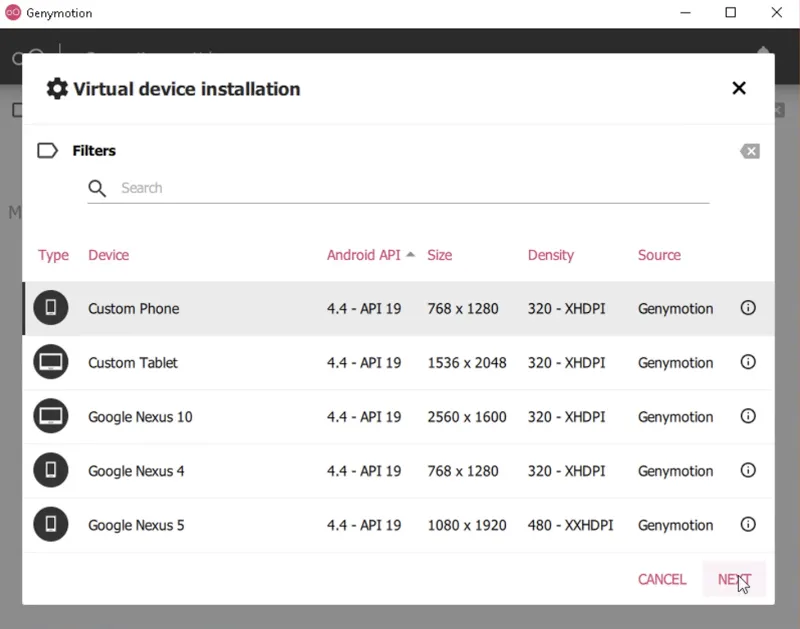Close the Virtual device installation dialog
Image resolution: width=800 pixels, height=629 pixels.
tap(739, 88)
